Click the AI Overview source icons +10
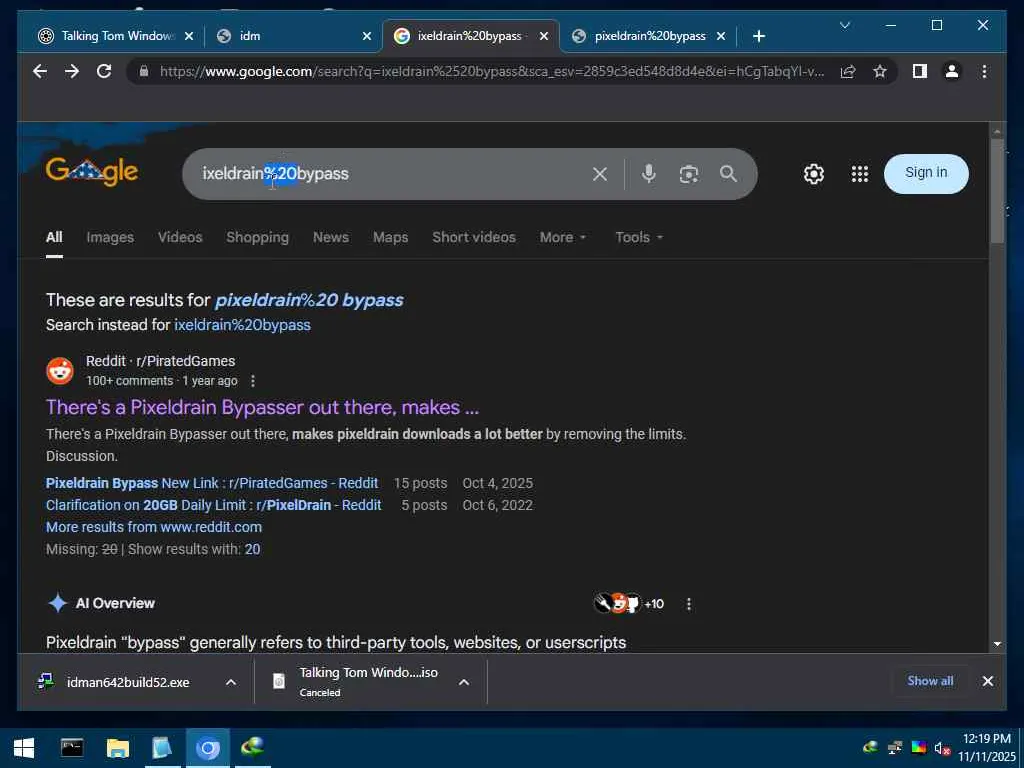This screenshot has width=1024, height=768. click(628, 603)
